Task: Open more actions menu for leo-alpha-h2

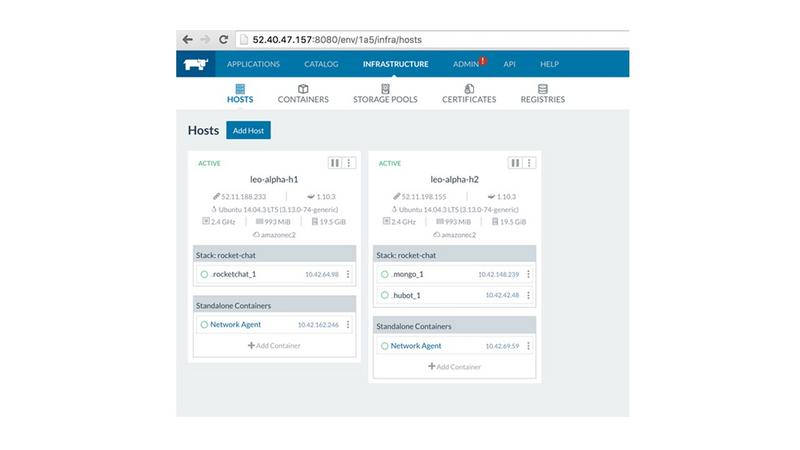Action: [529, 163]
